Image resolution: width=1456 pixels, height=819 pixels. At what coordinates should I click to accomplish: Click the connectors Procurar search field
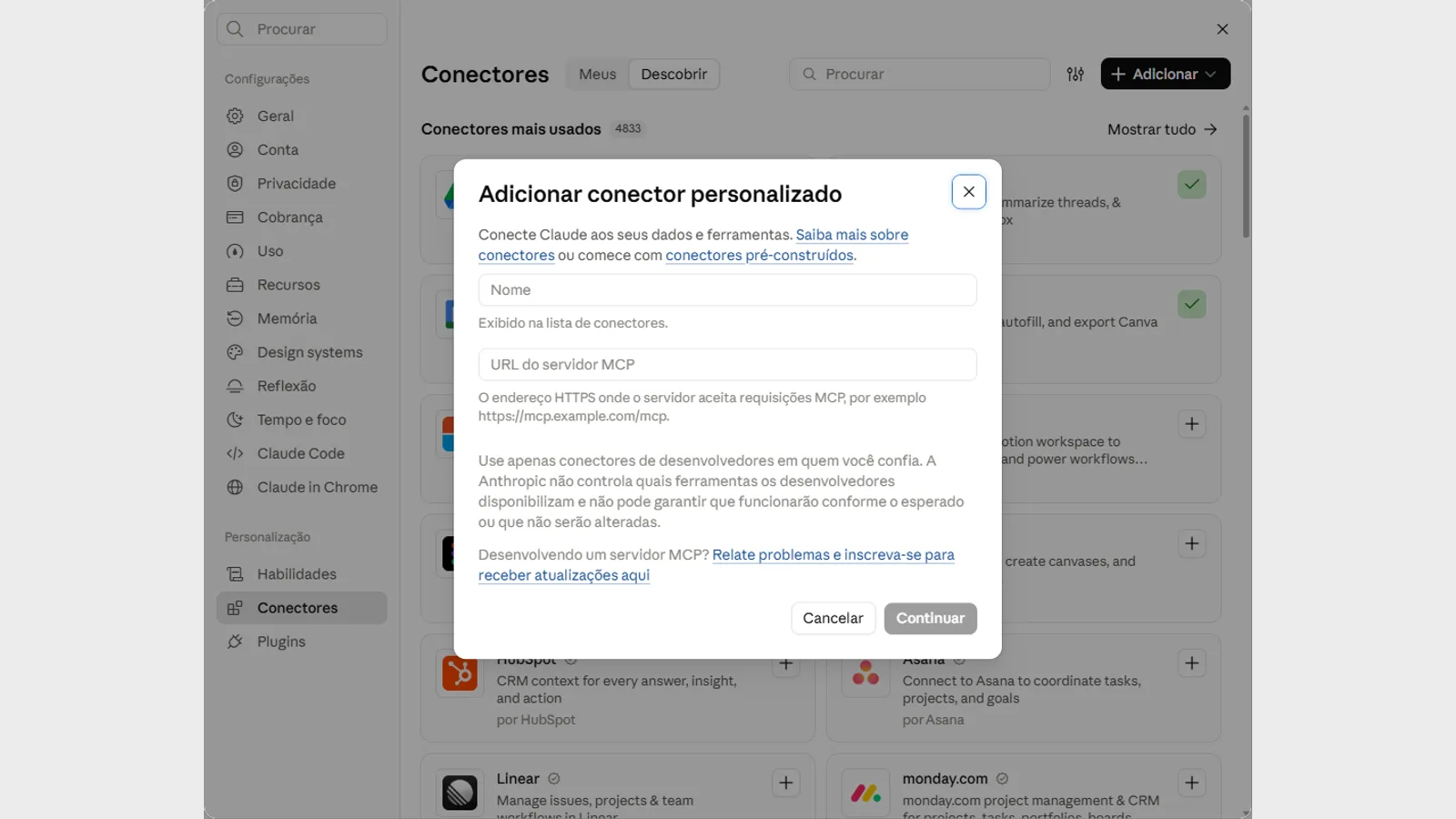coord(919,75)
